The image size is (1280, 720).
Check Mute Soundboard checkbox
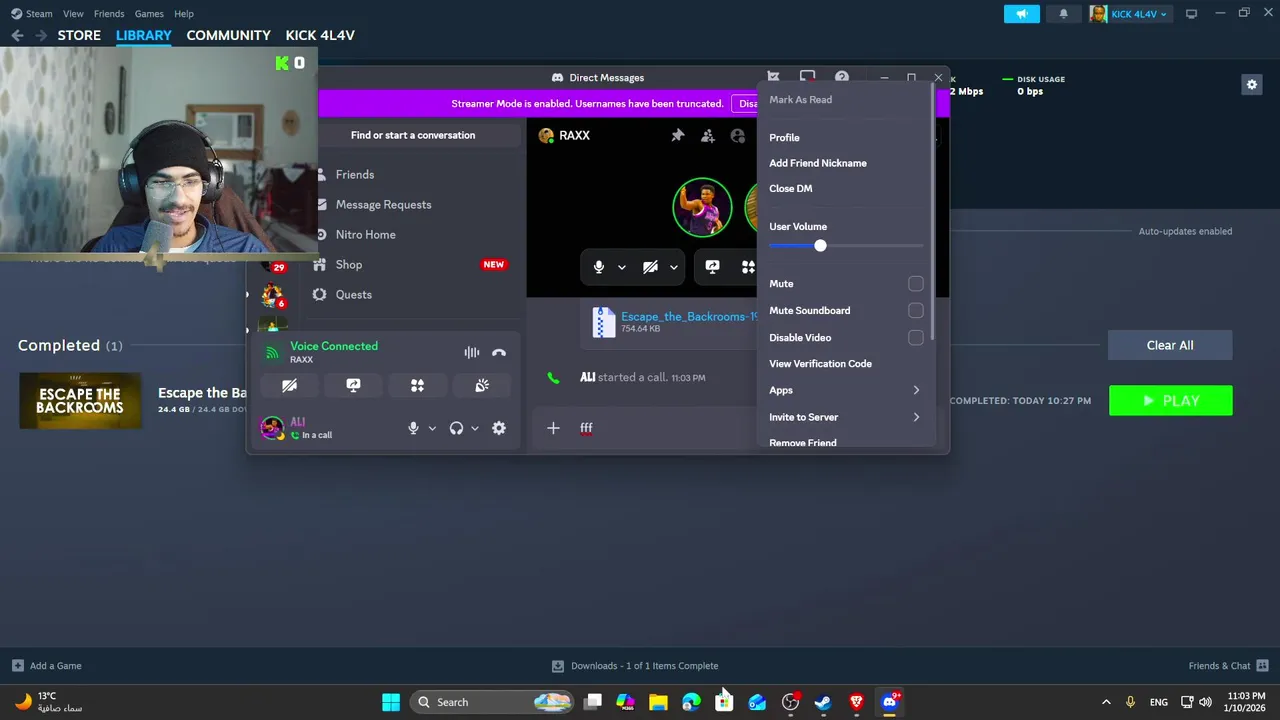(915, 311)
